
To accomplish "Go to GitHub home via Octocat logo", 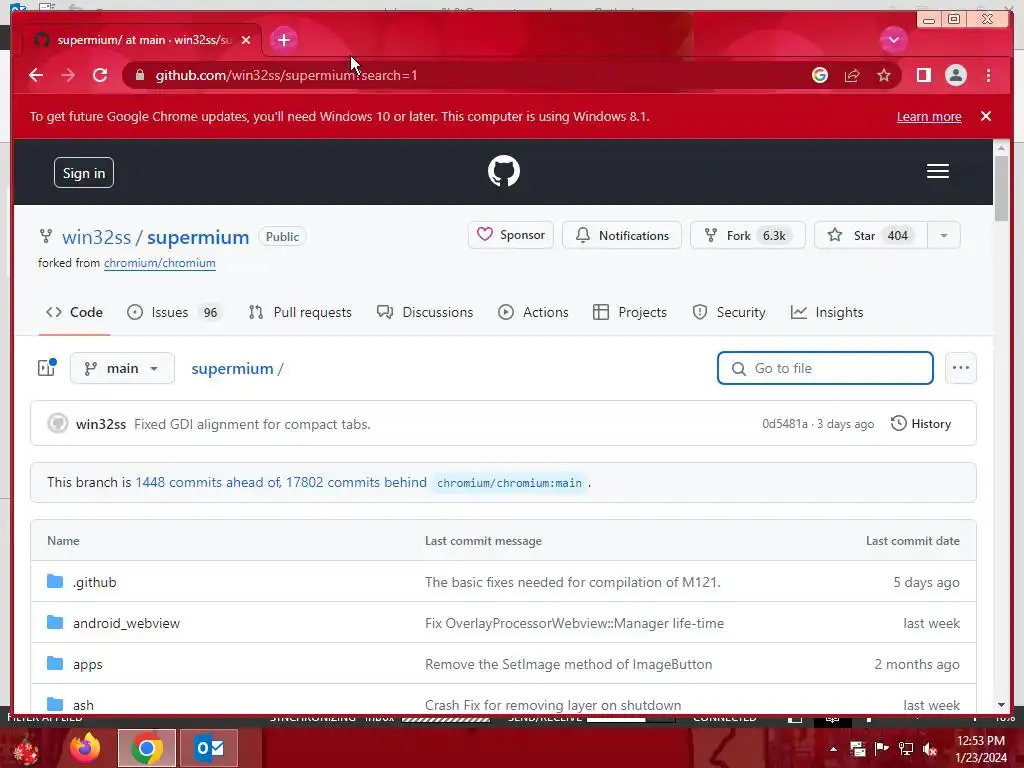I will [x=504, y=171].
